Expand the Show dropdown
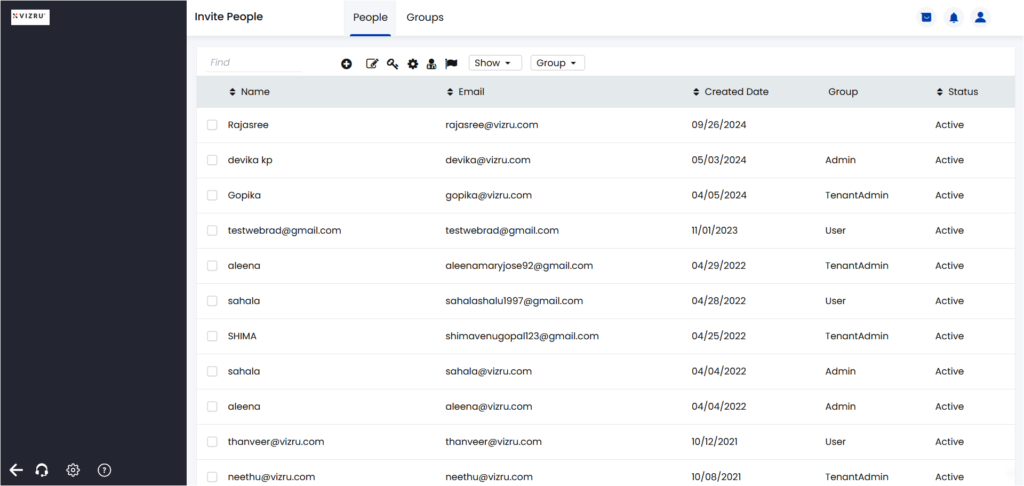The image size is (1024, 486). 495,63
